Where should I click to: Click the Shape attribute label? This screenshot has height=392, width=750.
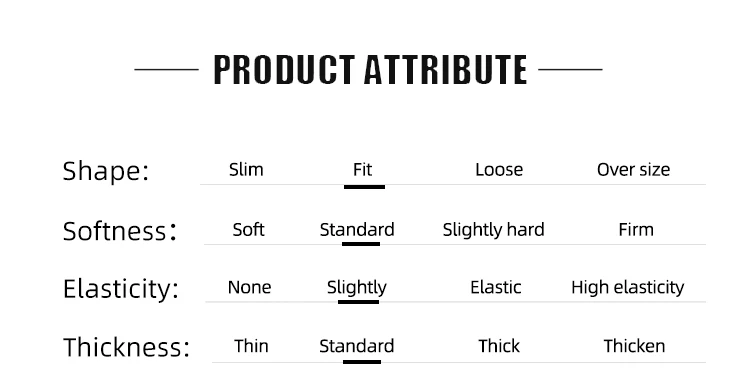[106, 171]
